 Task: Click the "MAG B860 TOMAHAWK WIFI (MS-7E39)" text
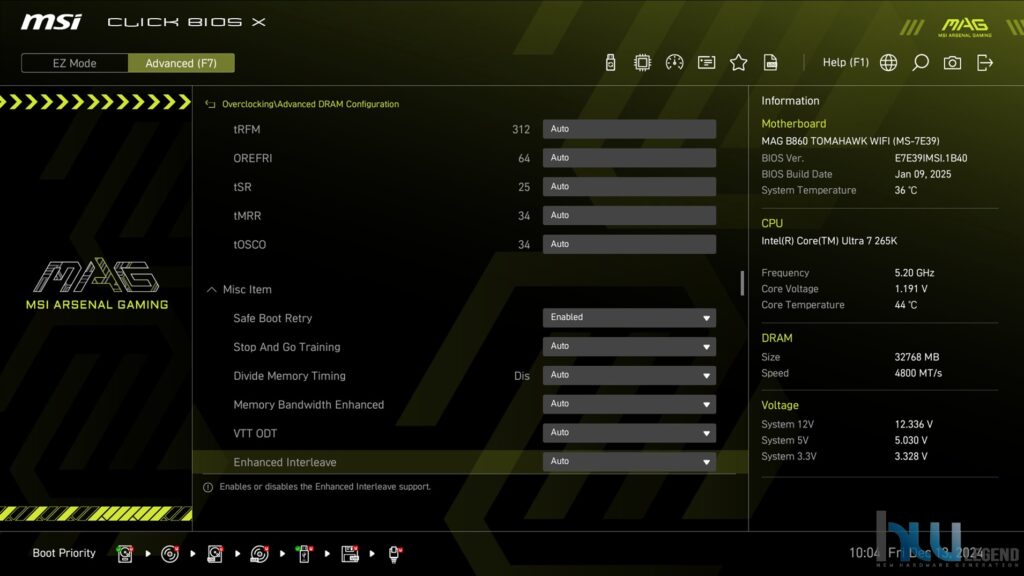coord(850,141)
